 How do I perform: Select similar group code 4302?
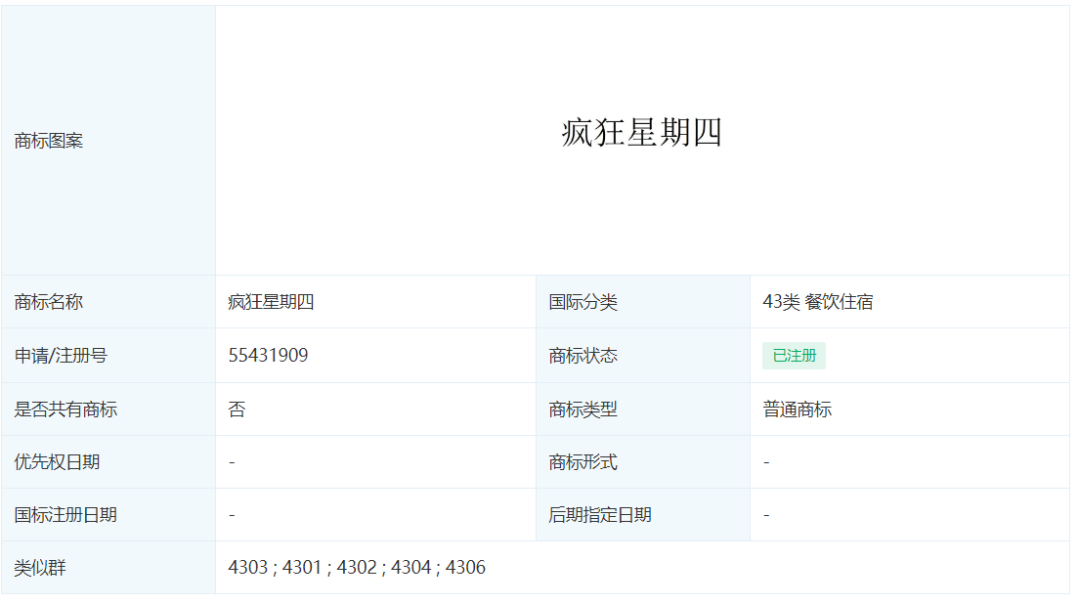(357, 567)
